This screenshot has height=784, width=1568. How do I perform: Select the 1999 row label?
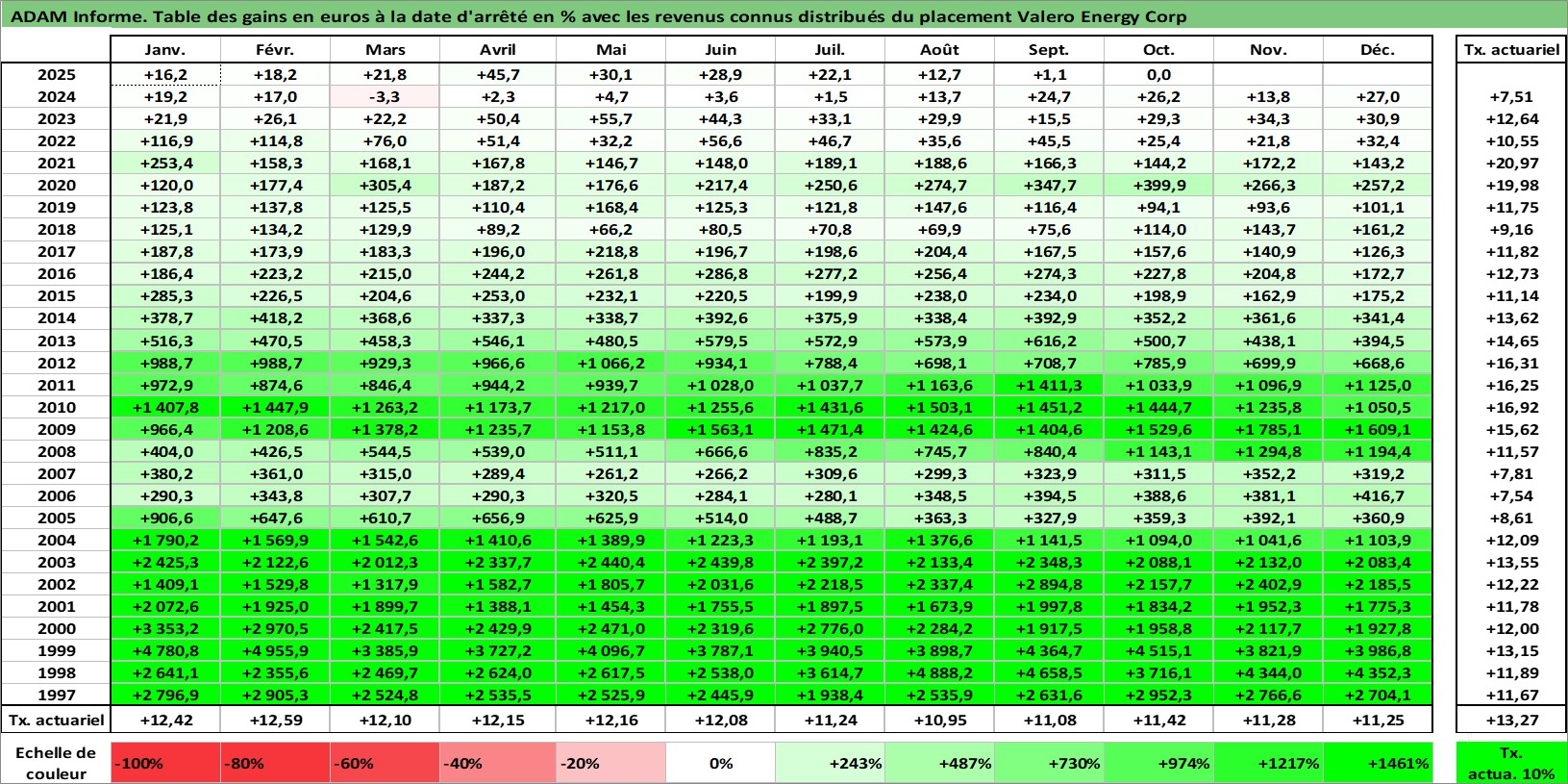pyautogui.click(x=56, y=650)
